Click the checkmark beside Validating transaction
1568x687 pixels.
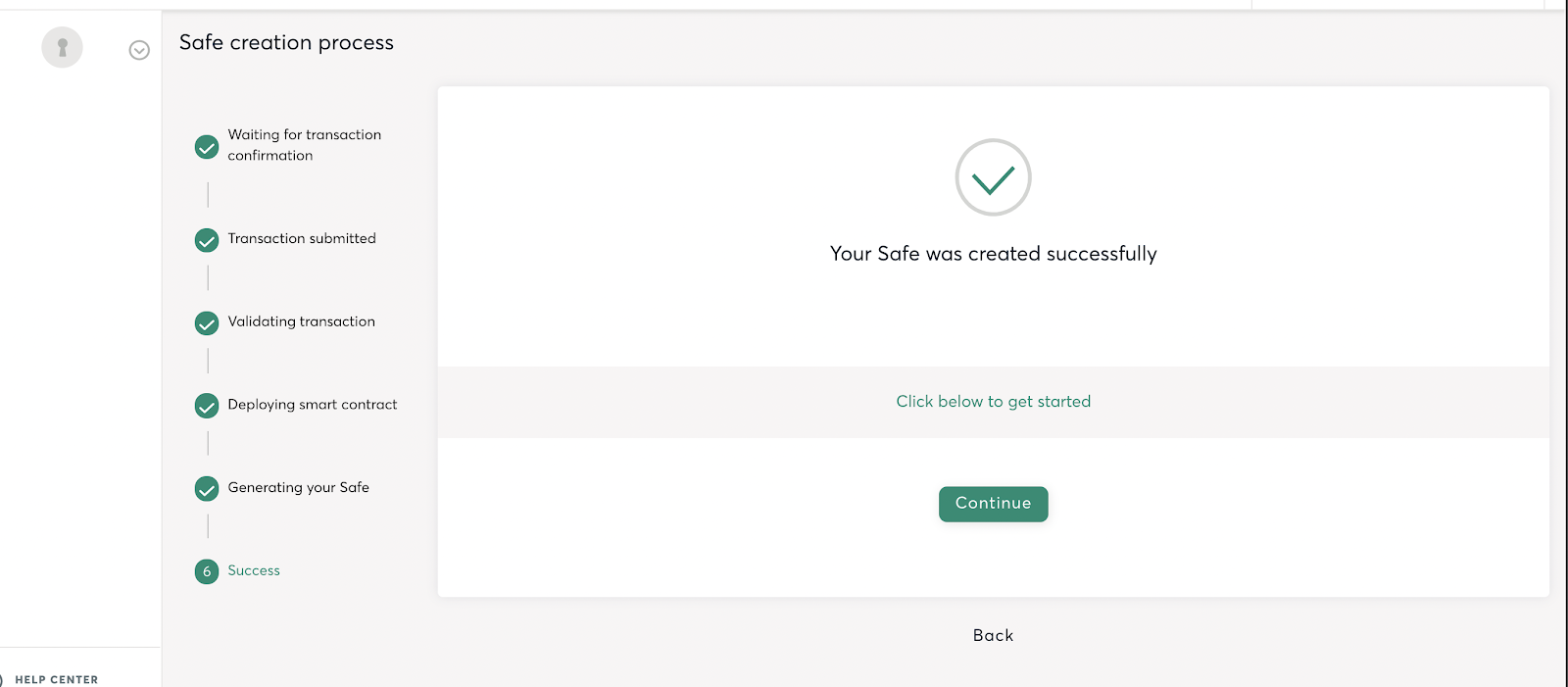tap(207, 323)
